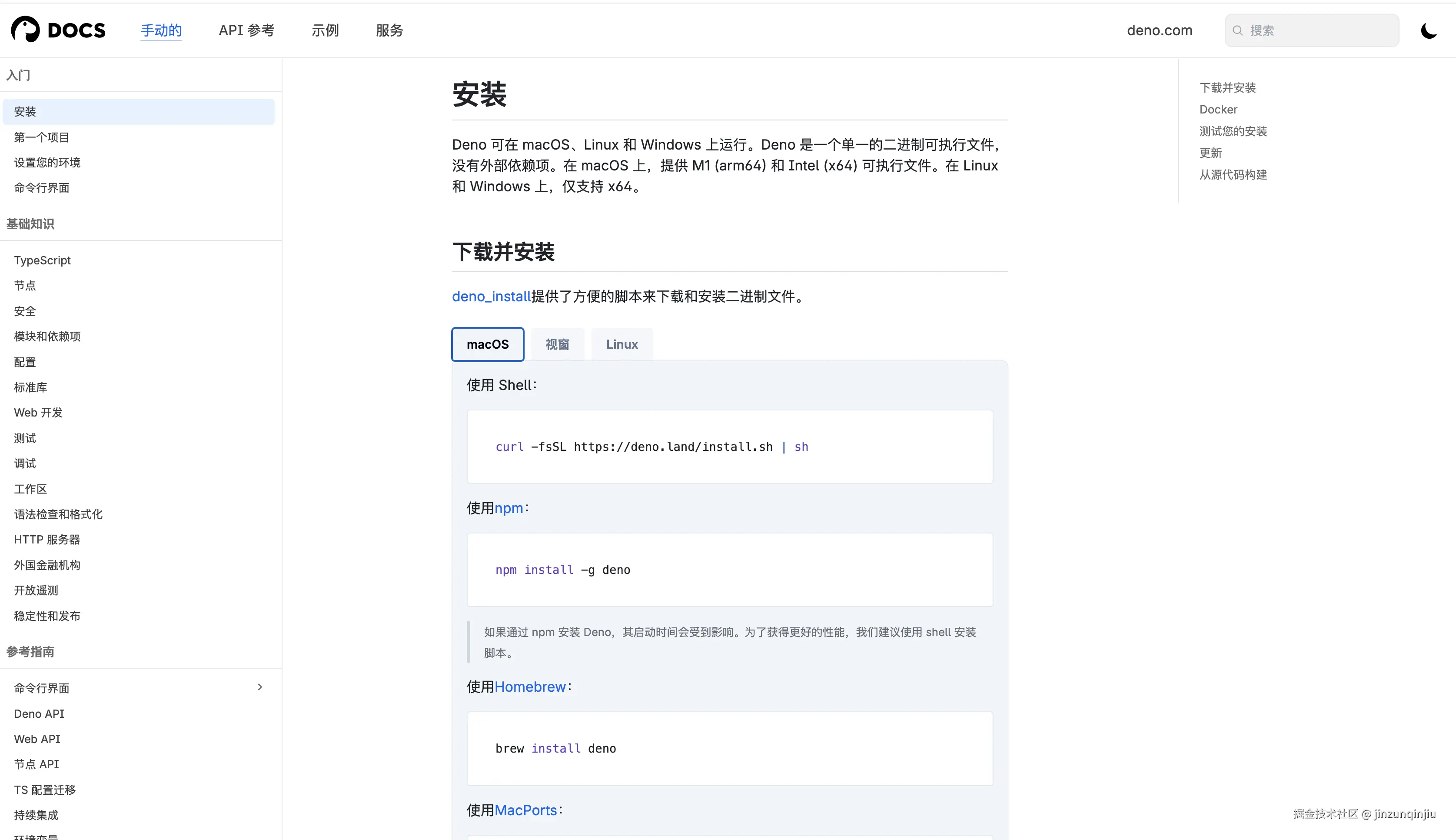The image size is (1456, 840).
Task: Open the 手动的 navigation menu
Action: [x=161, y=30]
